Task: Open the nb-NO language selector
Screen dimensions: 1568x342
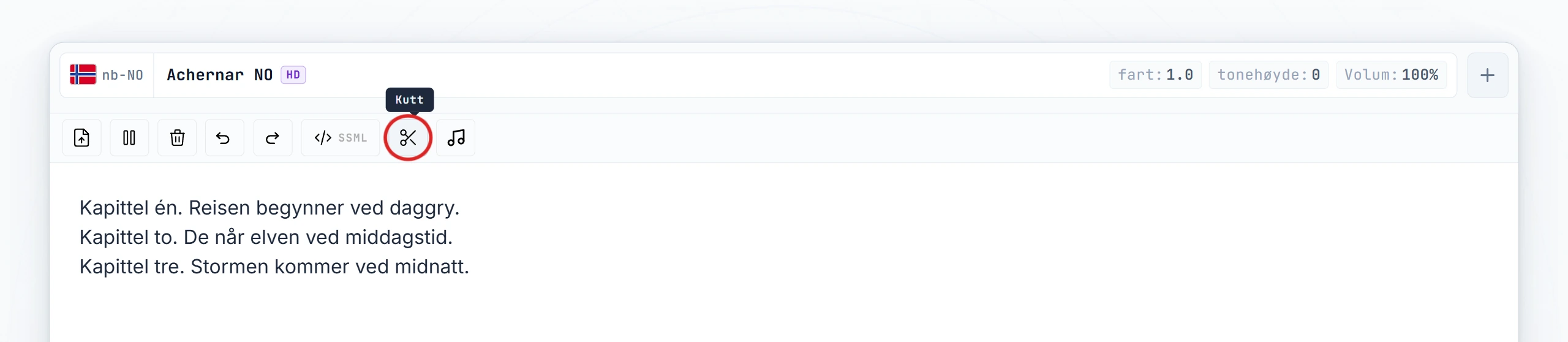Action: tap(107, 75)
